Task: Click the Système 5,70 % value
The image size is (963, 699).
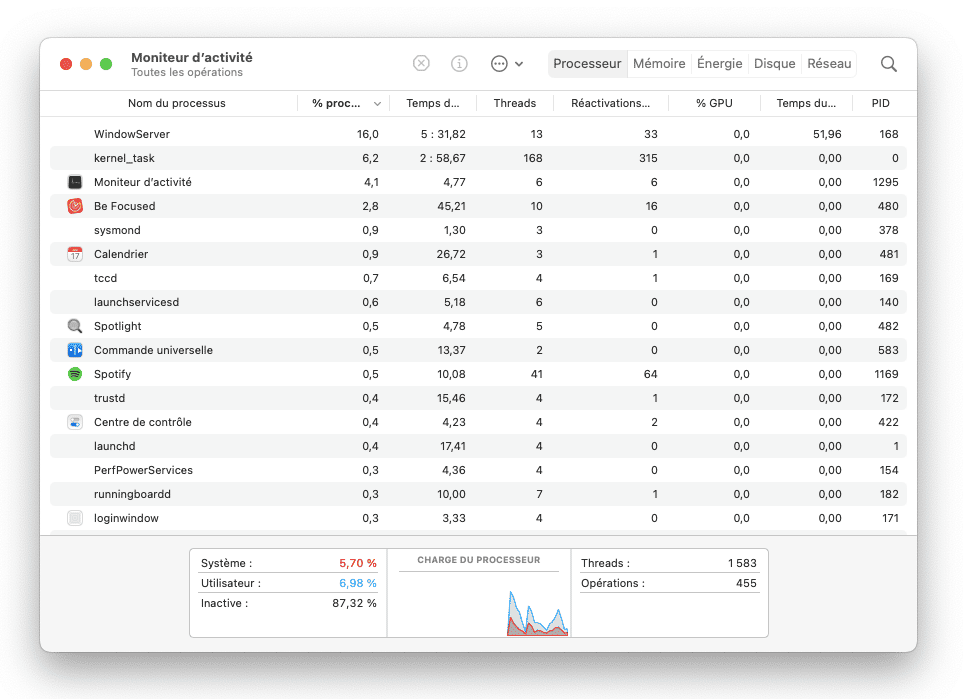Action: 357,563
